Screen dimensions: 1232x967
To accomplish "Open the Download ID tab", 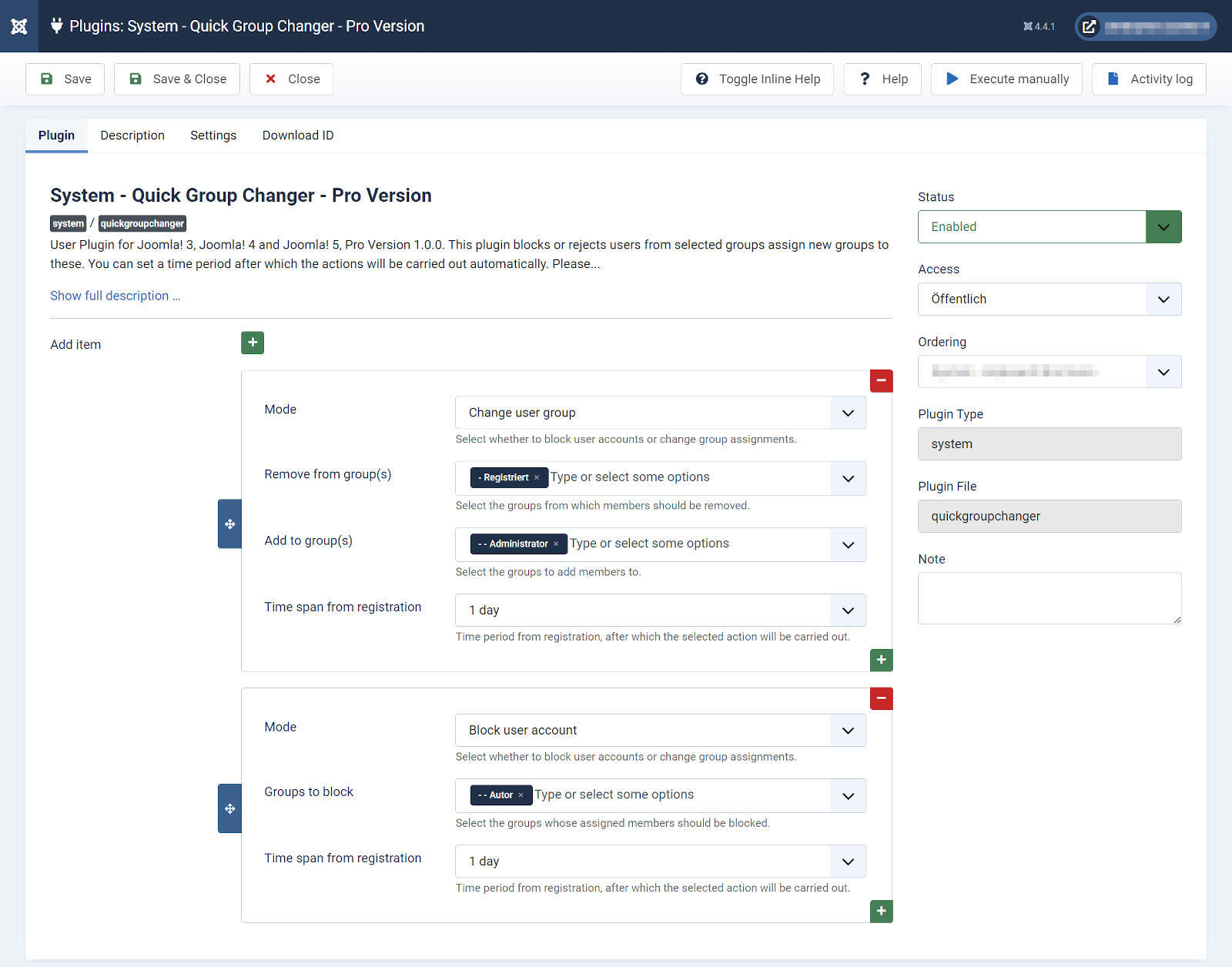I will pyautogui.click(x=298, y=136).
